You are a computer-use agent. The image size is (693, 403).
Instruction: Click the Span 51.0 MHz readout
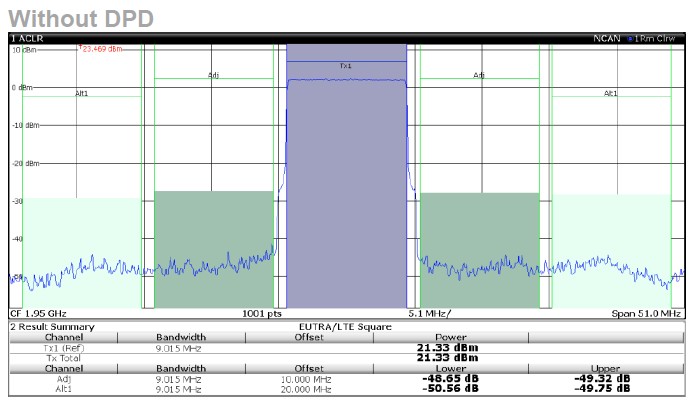tap(646, 314)
